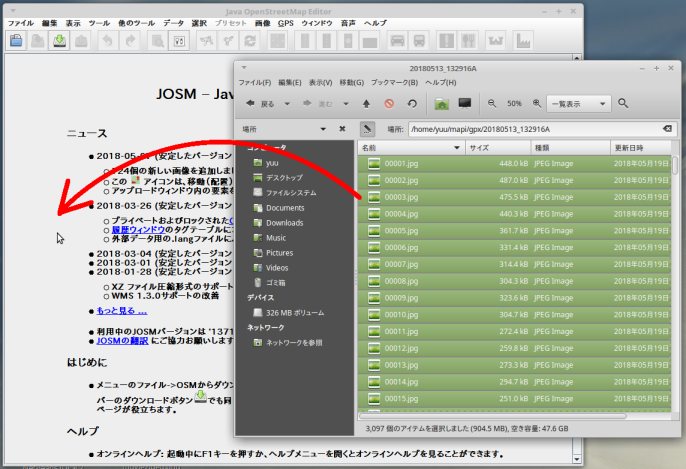Viewport: 686px width, 469px height.
Task: Click JOSM undo arrow toolbar icon
Action: coord(108,41)
